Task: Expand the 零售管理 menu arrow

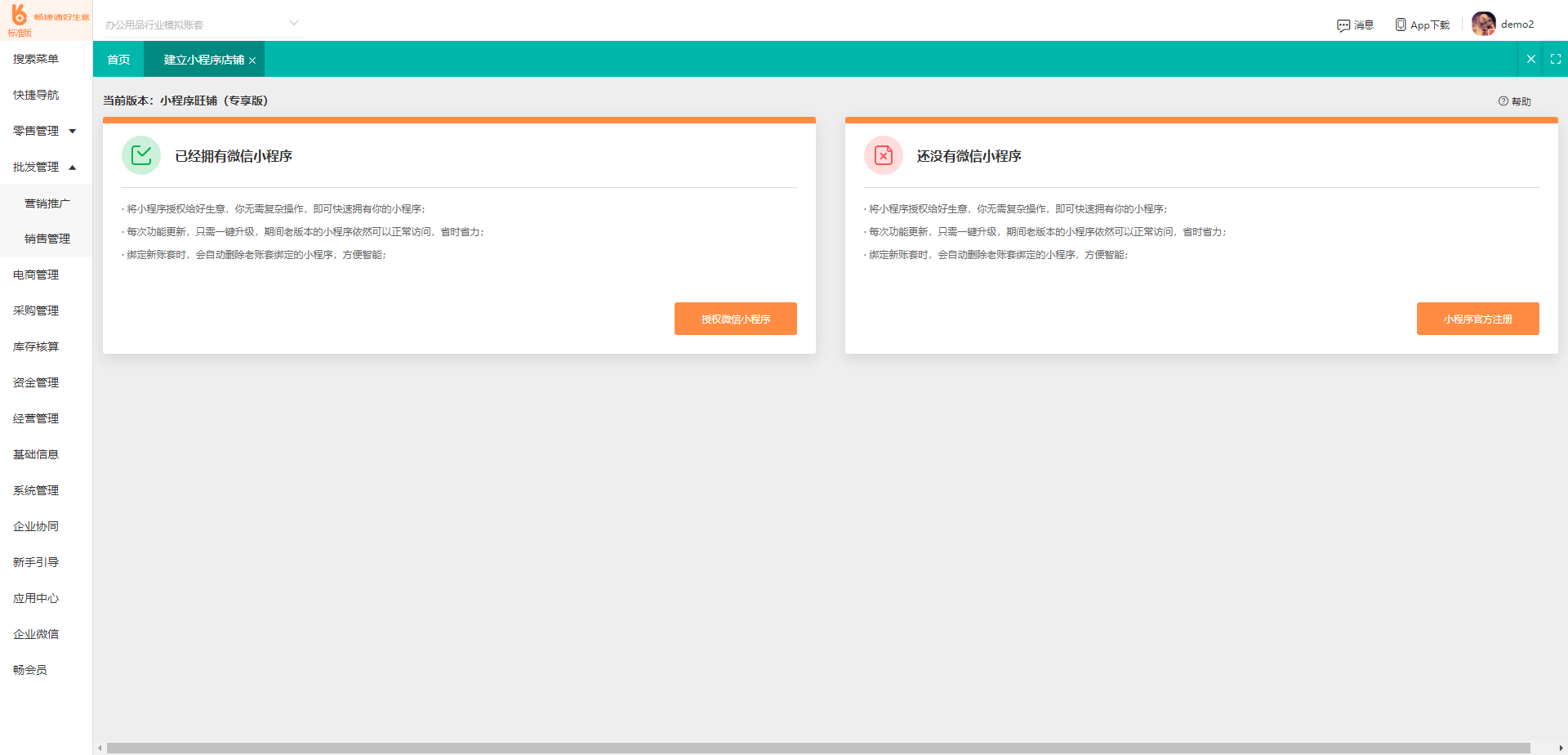Action: pyautogui.click(x=73, y=132)
